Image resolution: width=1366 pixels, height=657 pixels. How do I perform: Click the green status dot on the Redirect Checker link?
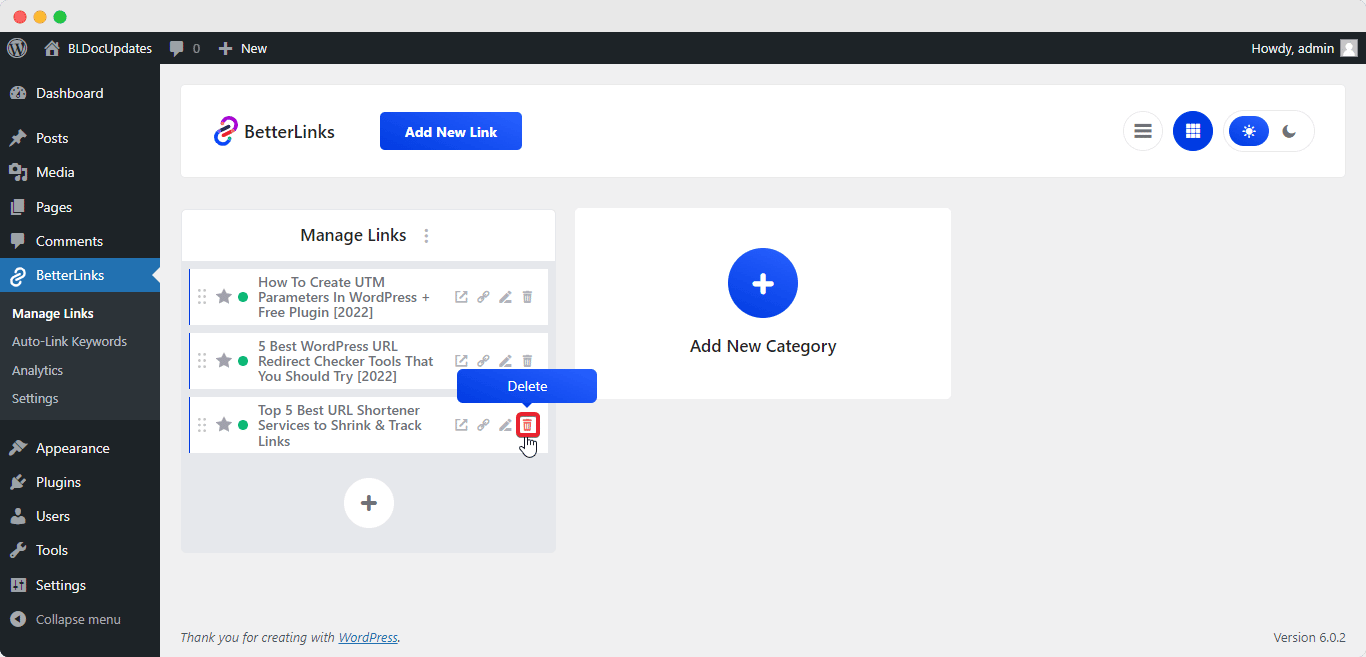click(x=241, y=361)
